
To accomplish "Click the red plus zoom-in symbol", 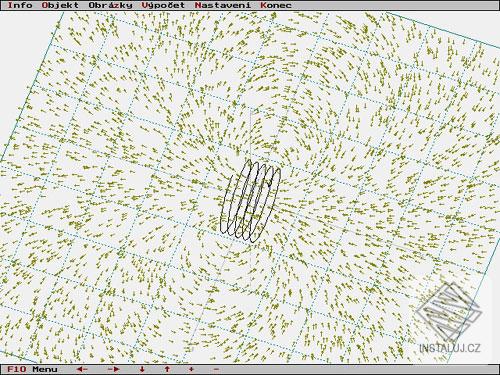I will point(191,369).
